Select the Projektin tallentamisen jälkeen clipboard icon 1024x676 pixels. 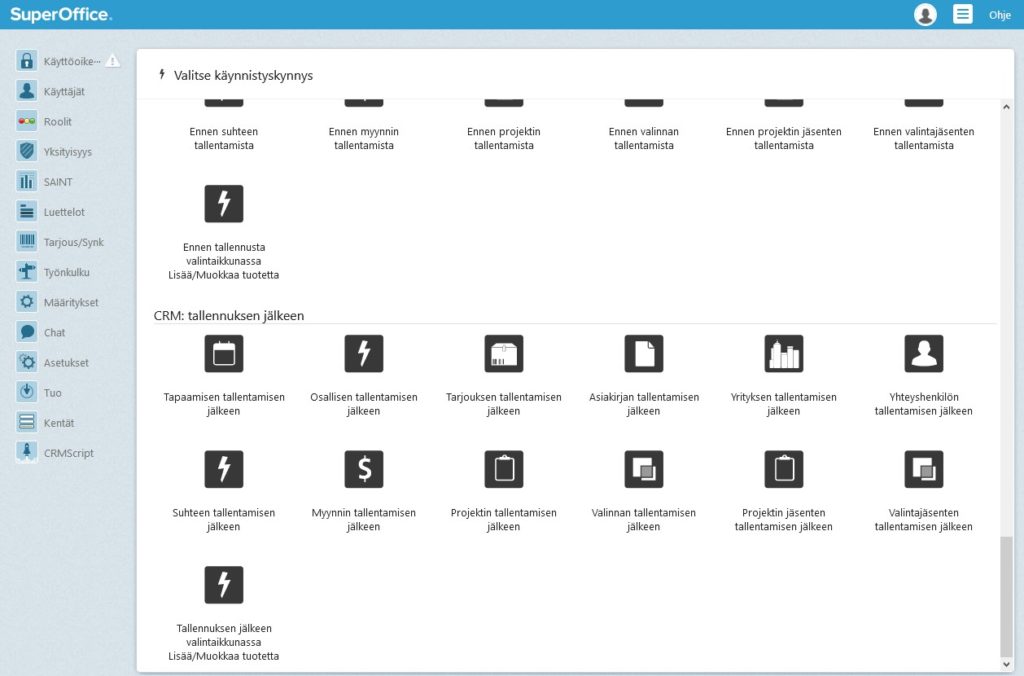click(504, 469)
